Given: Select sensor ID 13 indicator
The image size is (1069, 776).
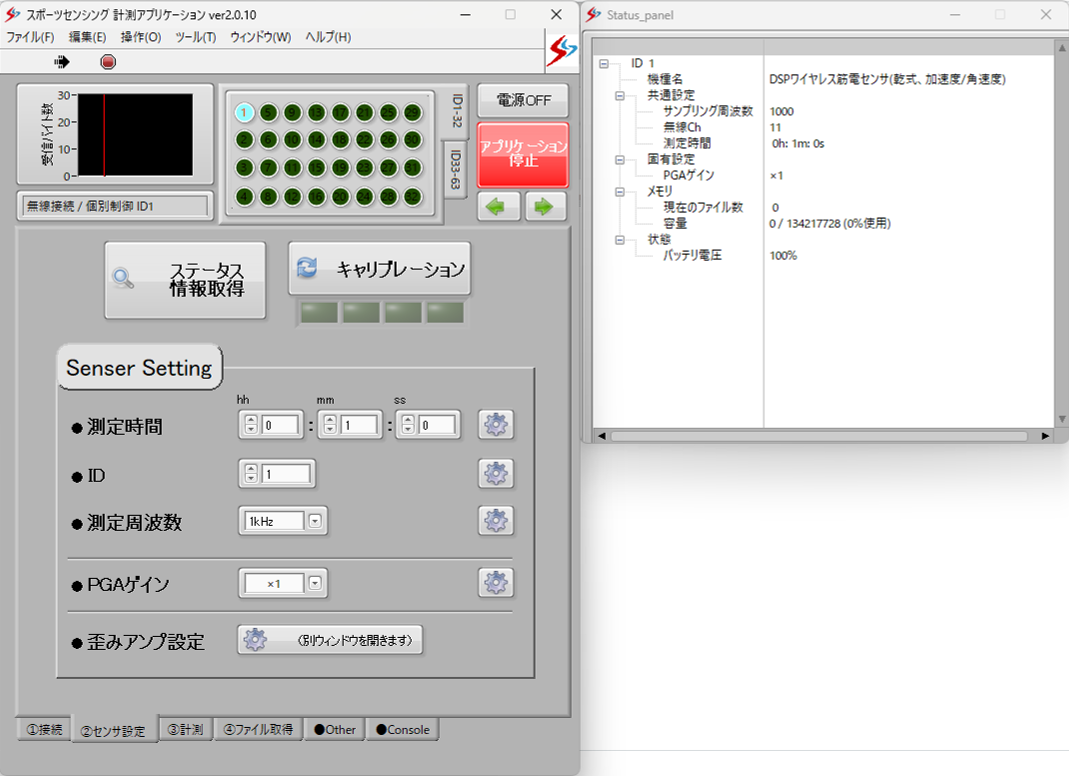Looking at the screenshot, I should pyautogui.click(x=316, y=113).
